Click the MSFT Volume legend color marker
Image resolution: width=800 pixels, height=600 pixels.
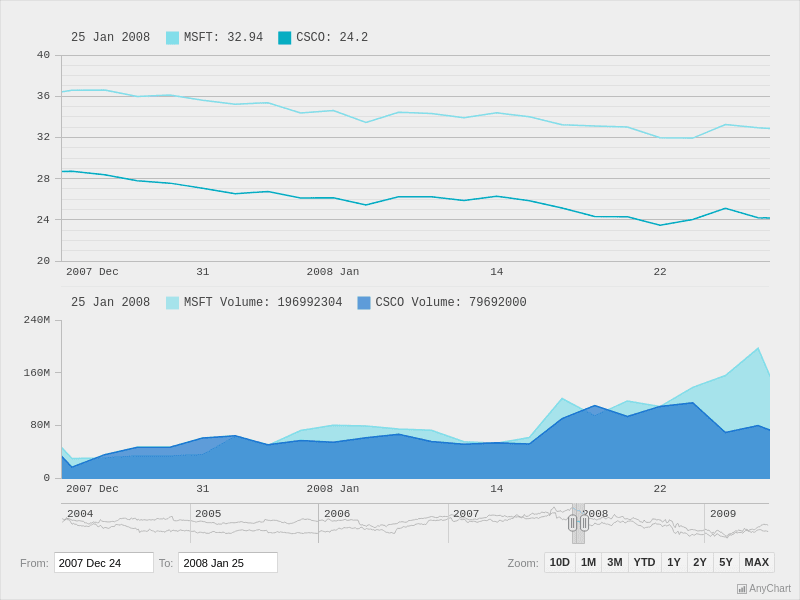click(x=172, y=303)
